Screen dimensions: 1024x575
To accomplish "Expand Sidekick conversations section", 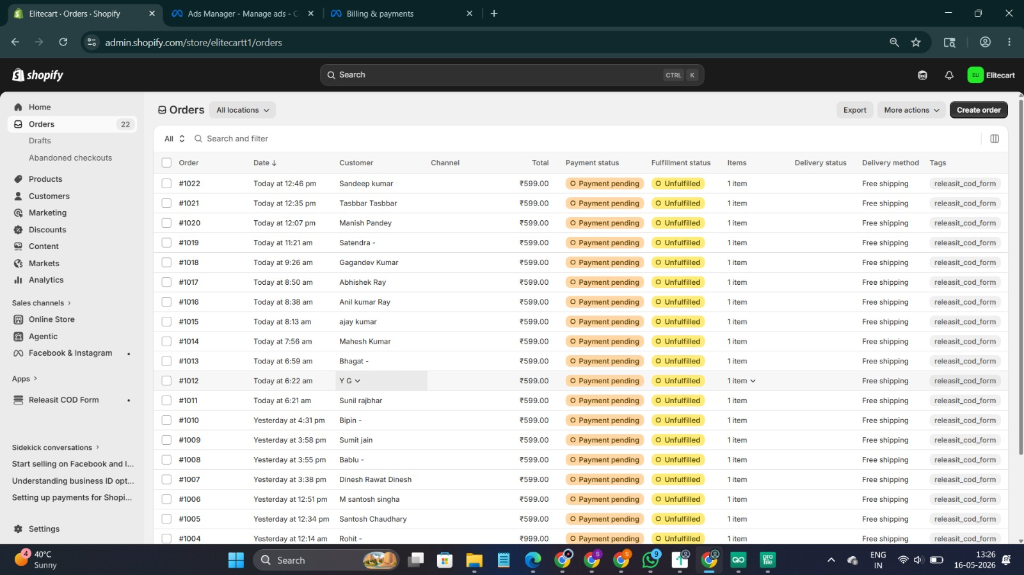I will coord(56,448).
